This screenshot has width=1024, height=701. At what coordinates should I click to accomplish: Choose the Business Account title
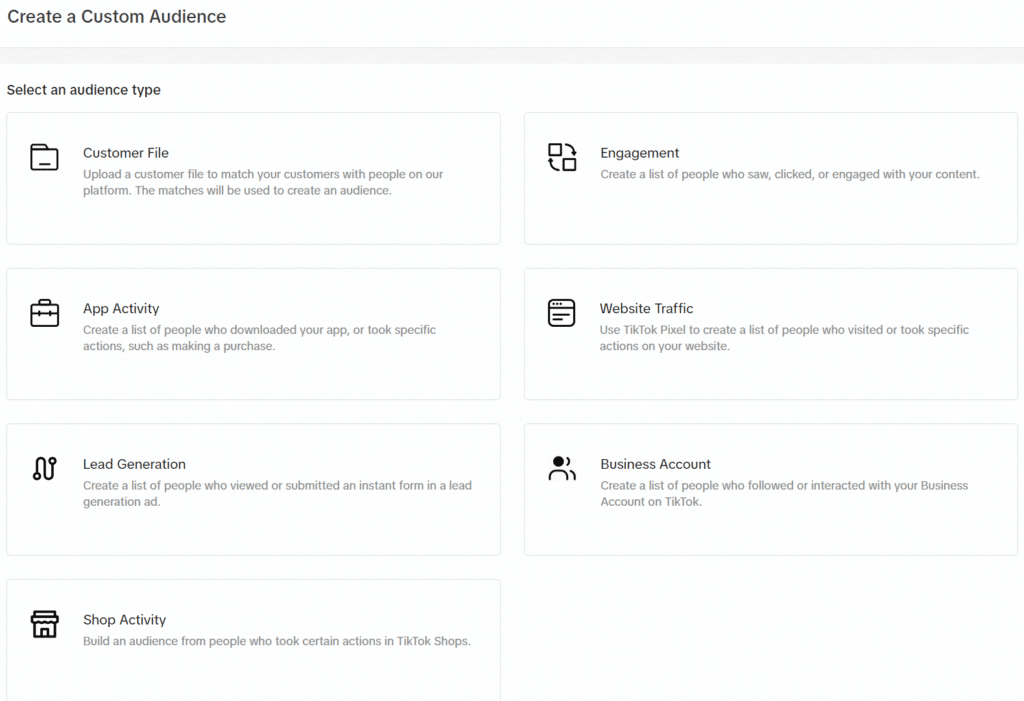click(x=655, y=464)
